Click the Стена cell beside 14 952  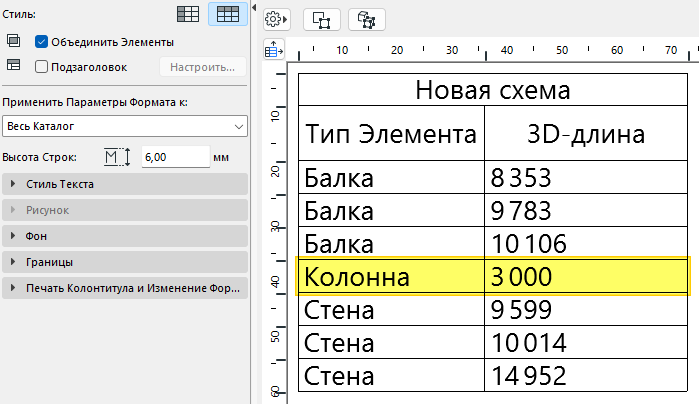391,375
